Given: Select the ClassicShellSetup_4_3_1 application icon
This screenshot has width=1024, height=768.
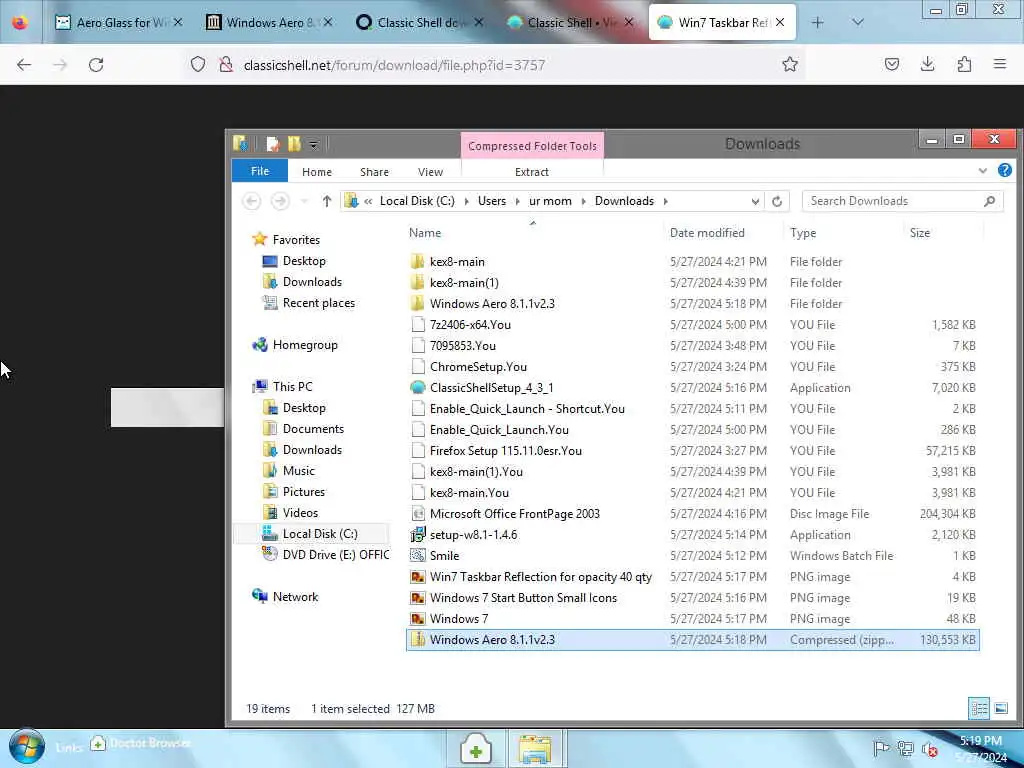Looking at the screenshot, I should (x=417, y=387).
